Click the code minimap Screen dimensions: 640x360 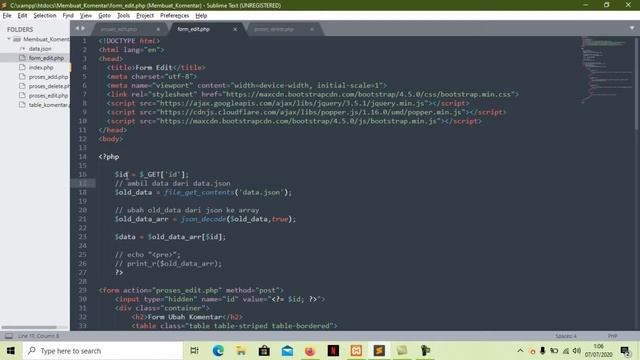tap(606, 69)
